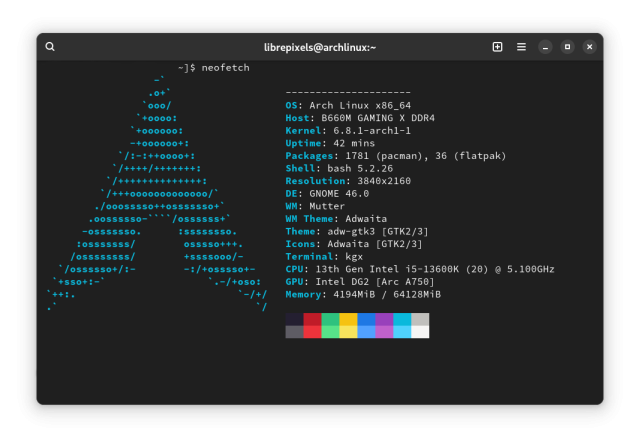Click the dark yellow color block
This screenshot has width=640, height=445.
(x=348, y=319)
